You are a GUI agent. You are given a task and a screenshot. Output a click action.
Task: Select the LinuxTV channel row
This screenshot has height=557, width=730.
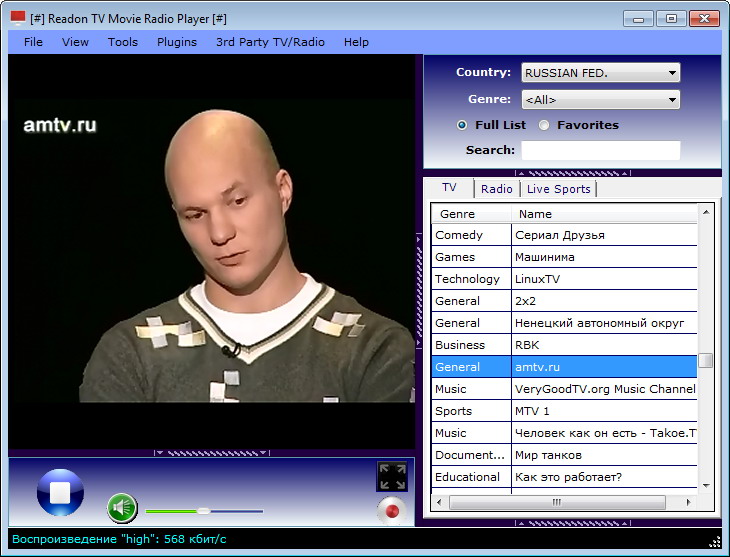(564, 278)
